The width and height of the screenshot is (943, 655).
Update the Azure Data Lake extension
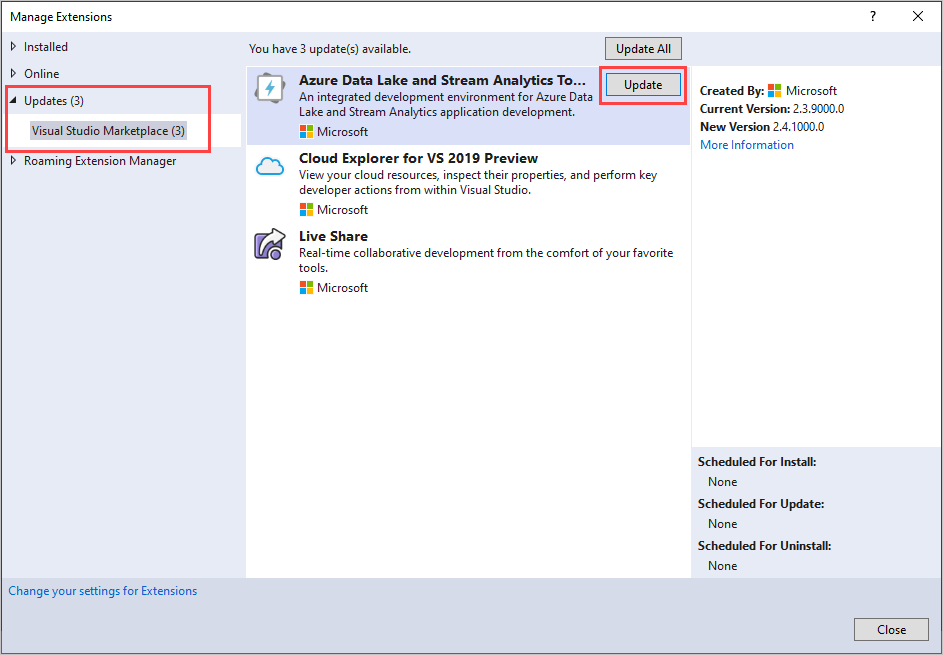click(642, 85)
